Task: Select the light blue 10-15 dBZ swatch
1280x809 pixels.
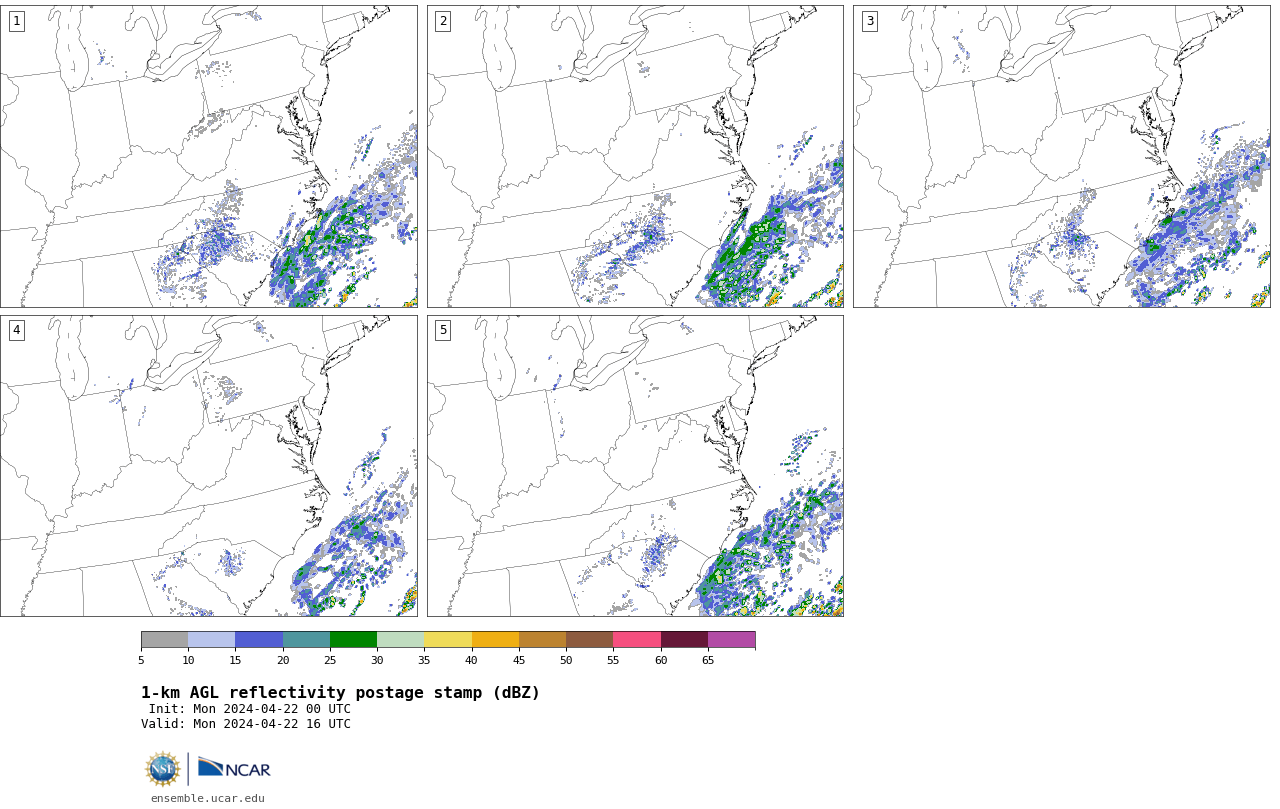Action: tap(211, 640)
